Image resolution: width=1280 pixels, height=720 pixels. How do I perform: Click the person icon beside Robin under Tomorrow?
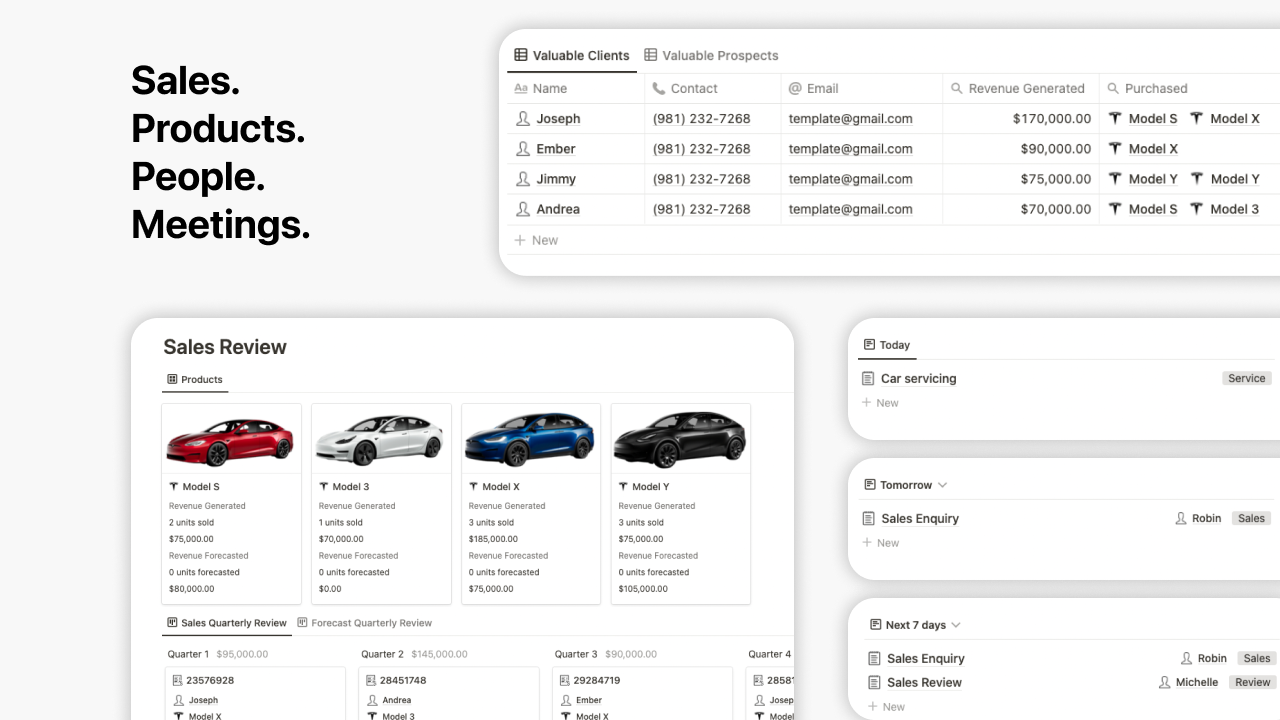click(x=1180, y=518)
